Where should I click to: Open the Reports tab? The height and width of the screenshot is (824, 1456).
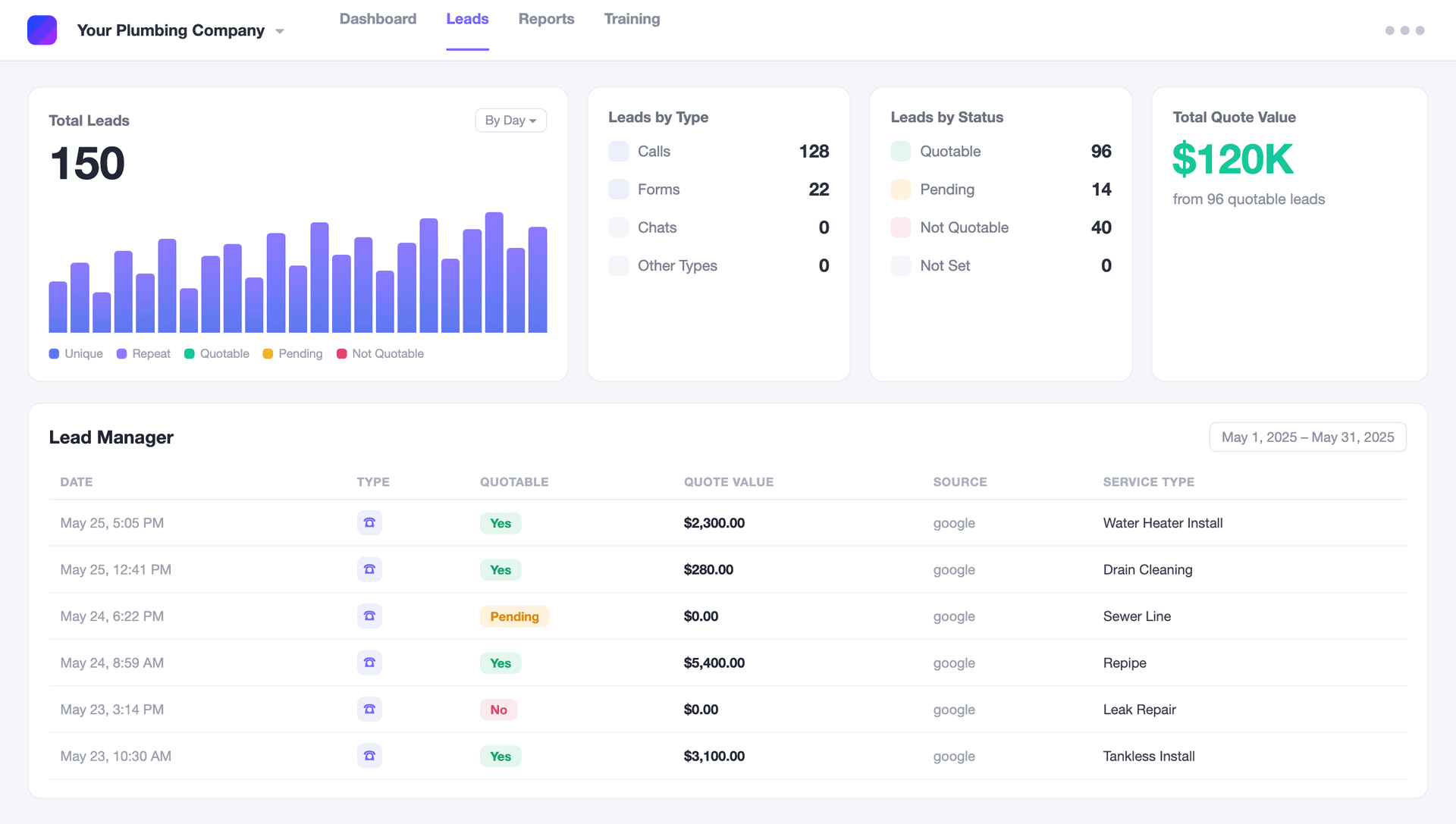(546, 19)
